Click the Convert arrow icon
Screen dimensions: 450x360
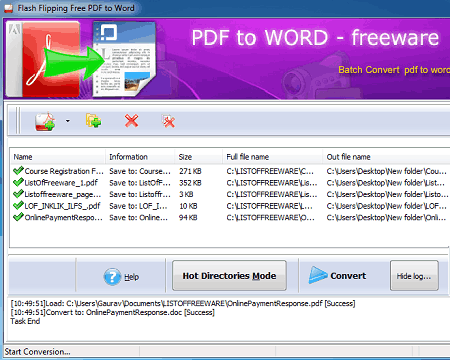(x=318, y=275)
